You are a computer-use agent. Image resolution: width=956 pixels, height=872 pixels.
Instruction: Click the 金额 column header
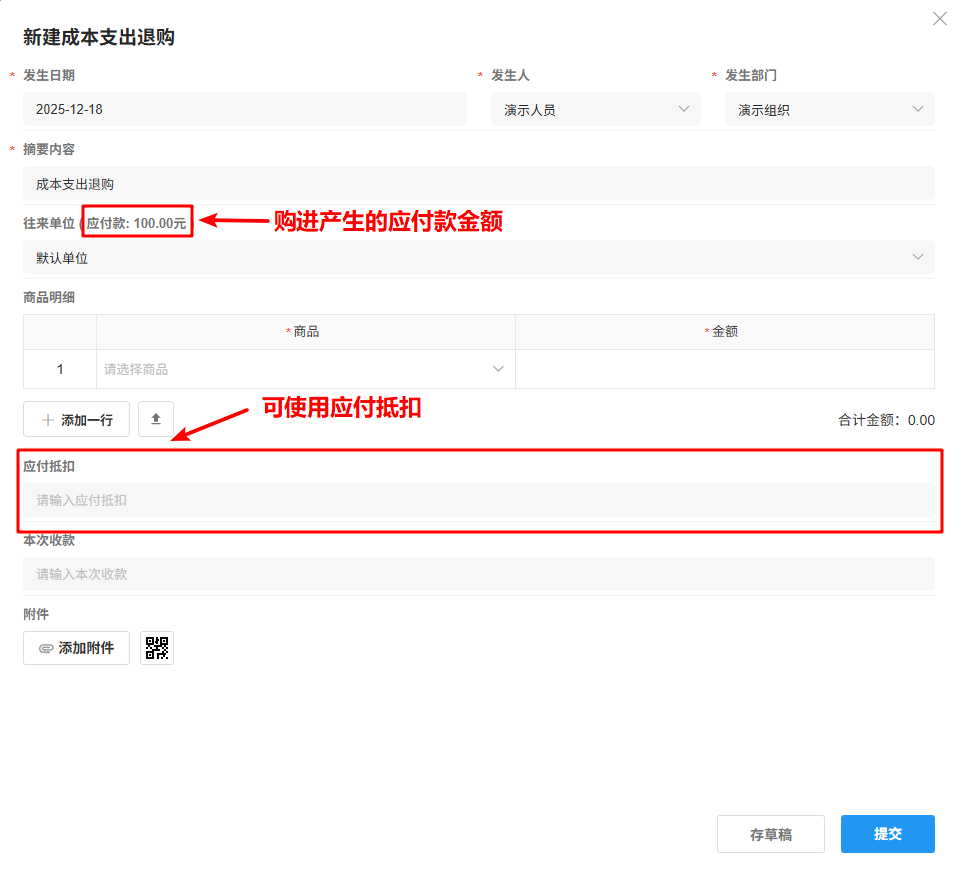724,332
